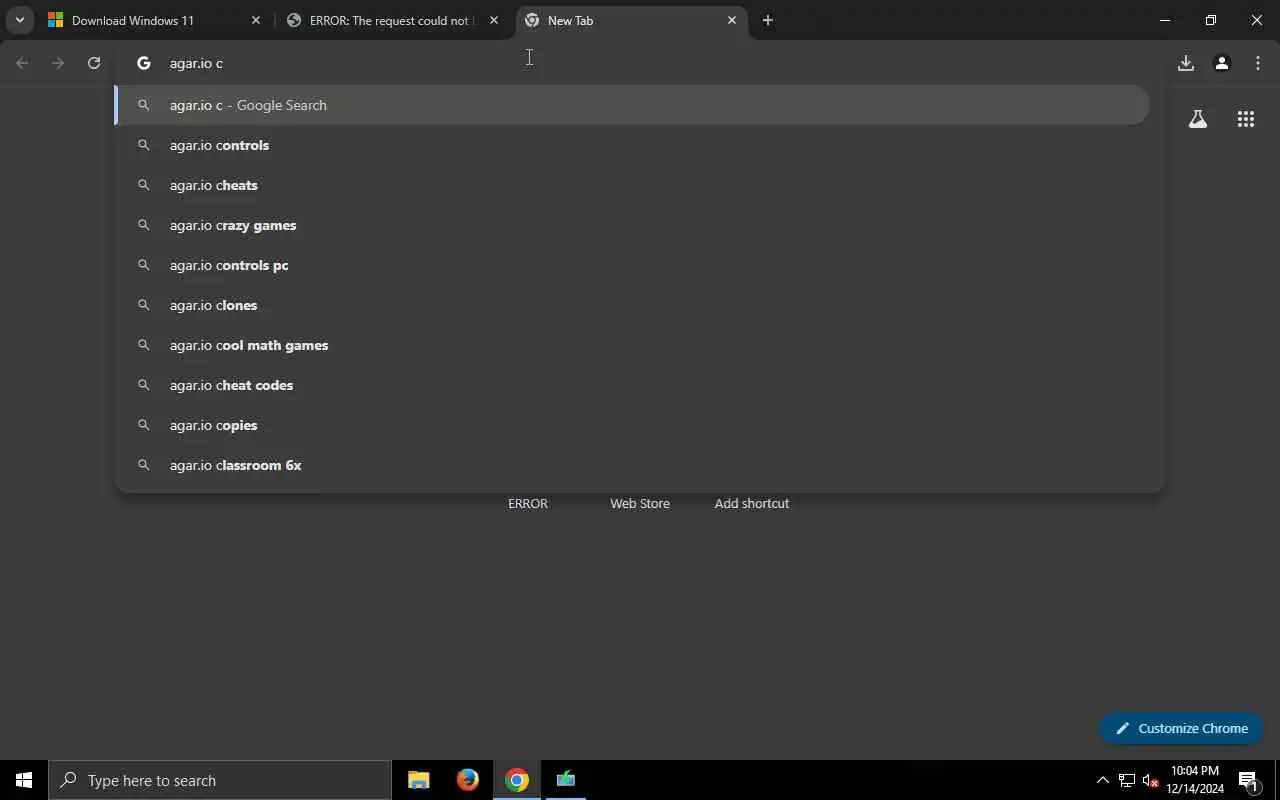
Task: Open Search Labs flask icon
Action: 1198,119
